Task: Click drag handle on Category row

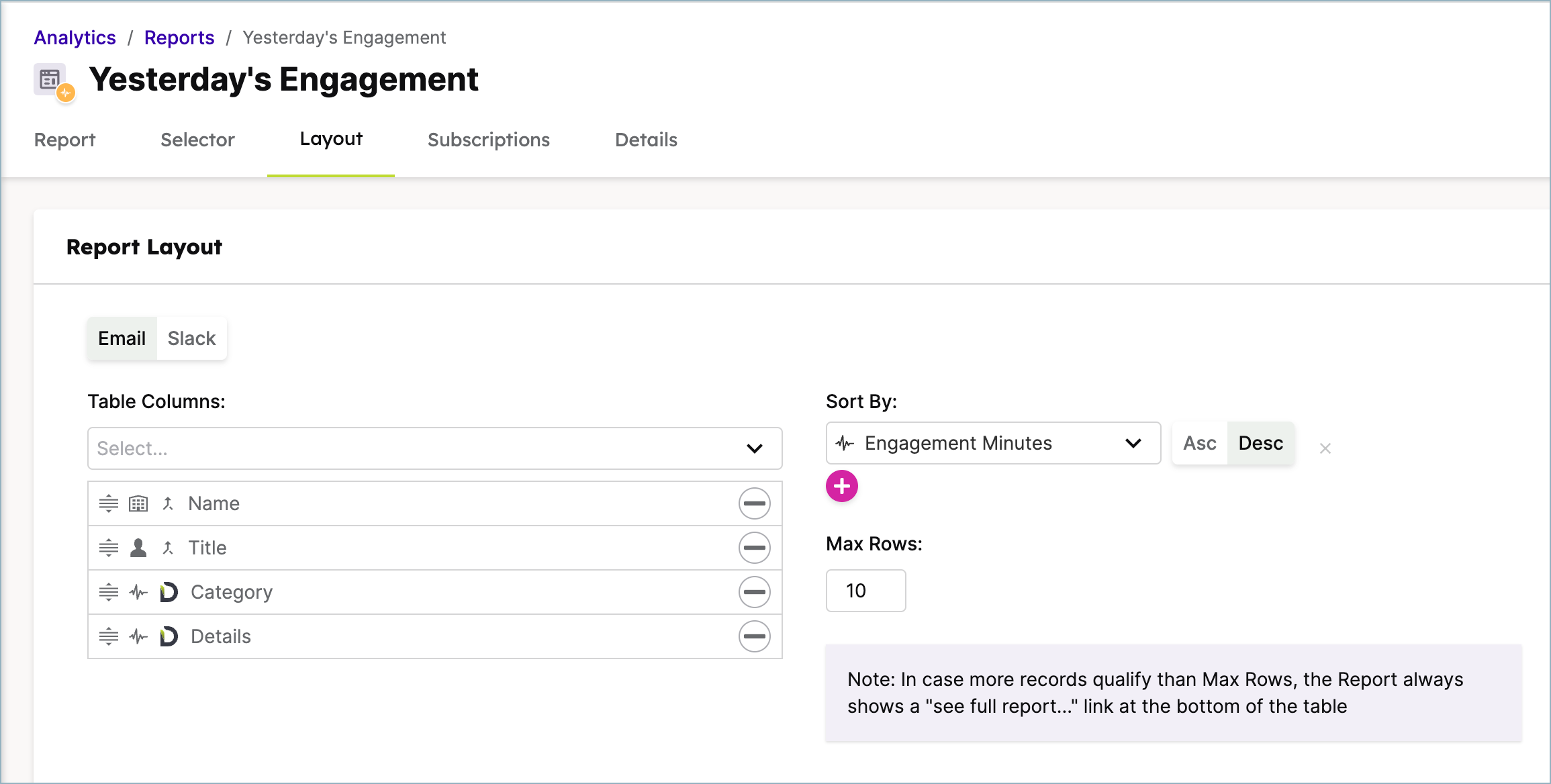Action: pos(109,592)
